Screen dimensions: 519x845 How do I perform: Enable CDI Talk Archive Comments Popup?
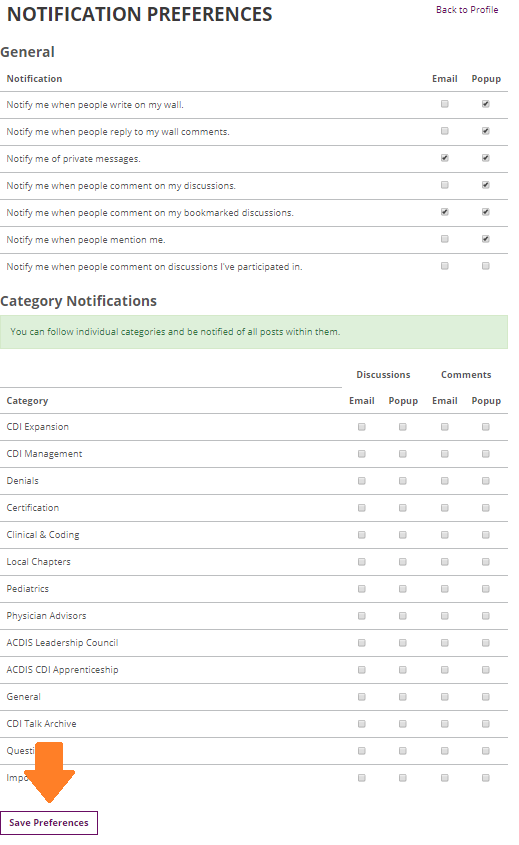click(486, 723)
